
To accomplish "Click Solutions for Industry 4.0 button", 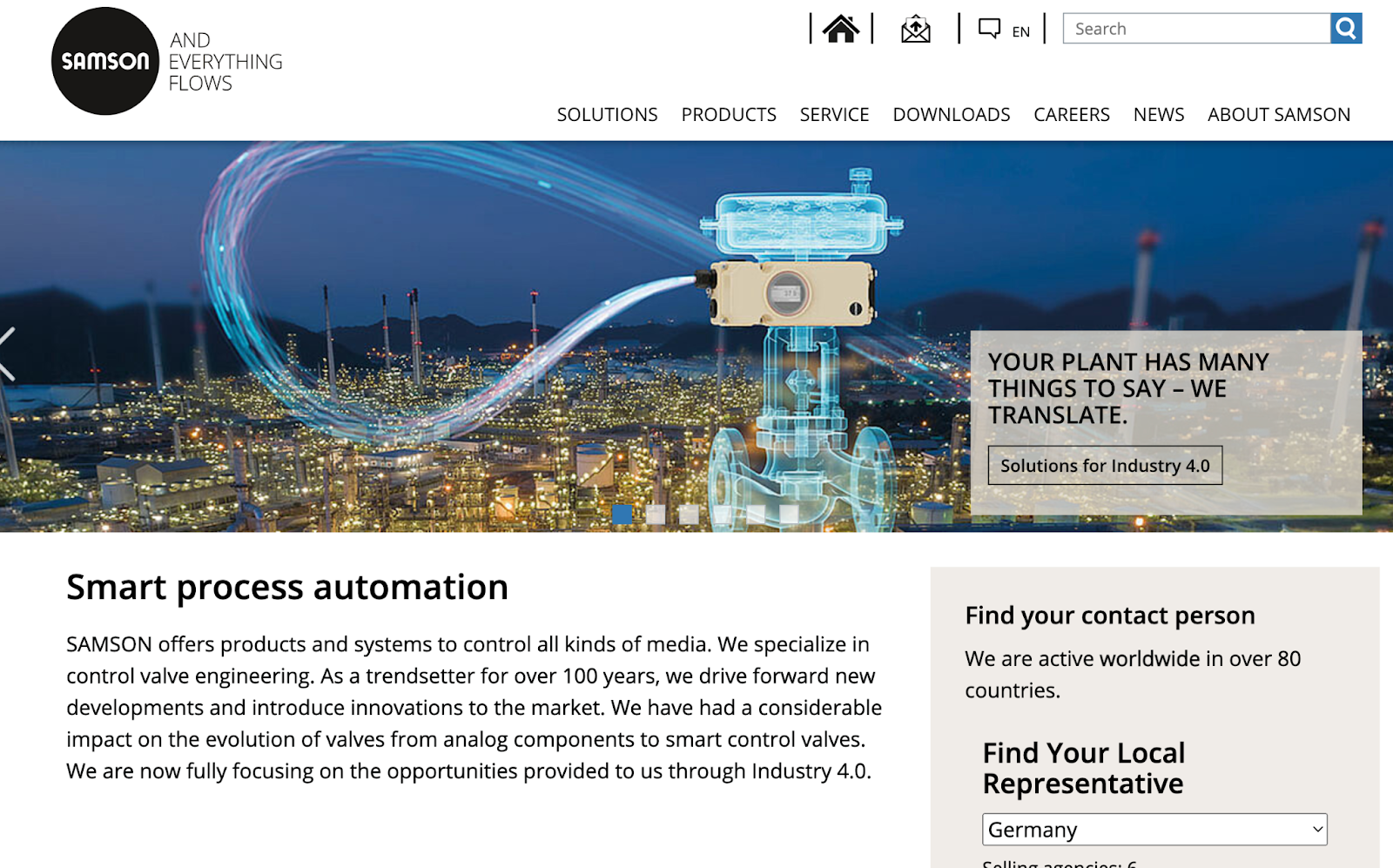I will [x=1105, y=466].
